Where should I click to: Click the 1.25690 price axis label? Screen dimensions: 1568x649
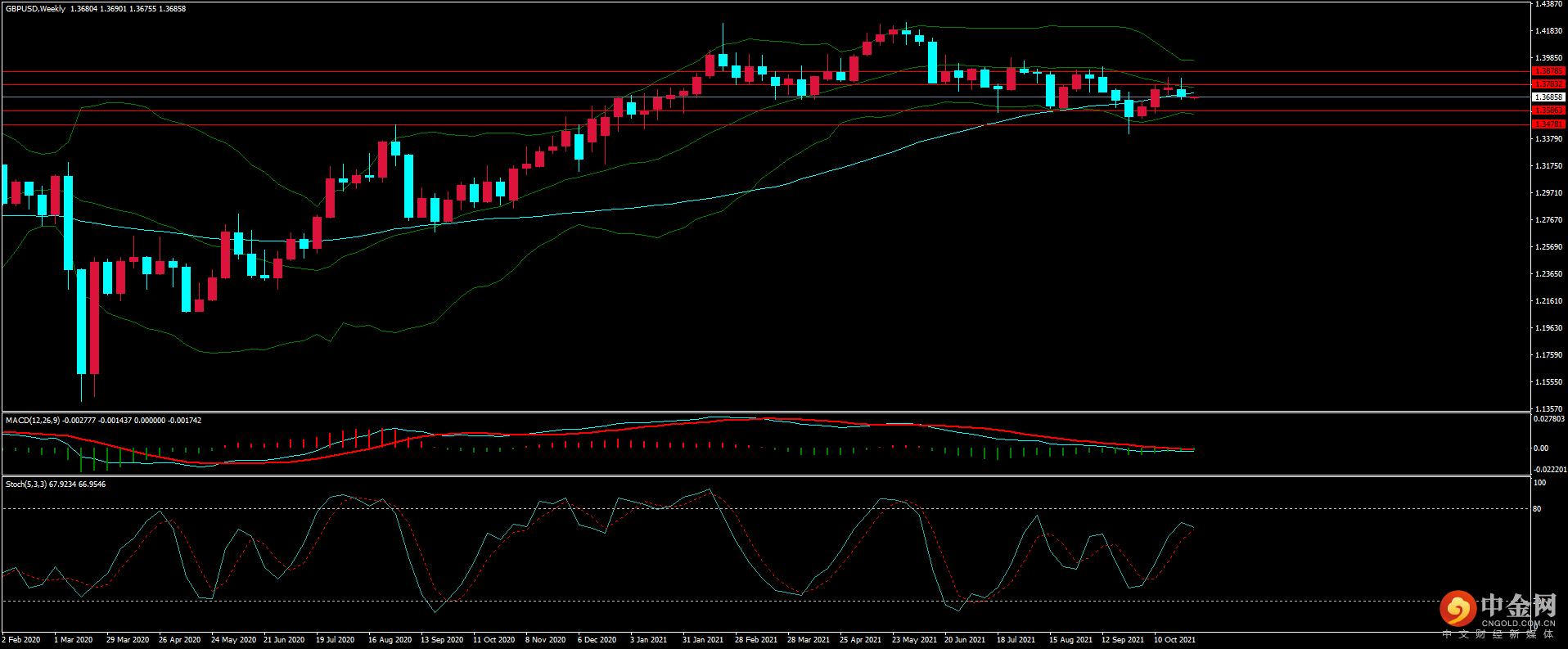(x=1548, y=247)
